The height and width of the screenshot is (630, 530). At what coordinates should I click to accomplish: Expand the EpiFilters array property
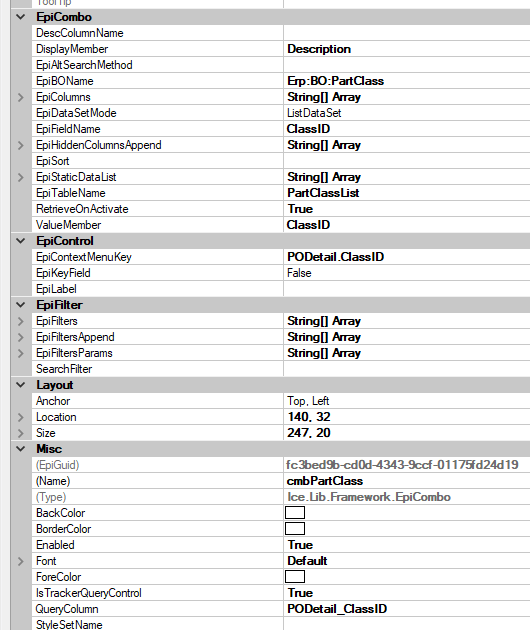click(x=20, y=321)
